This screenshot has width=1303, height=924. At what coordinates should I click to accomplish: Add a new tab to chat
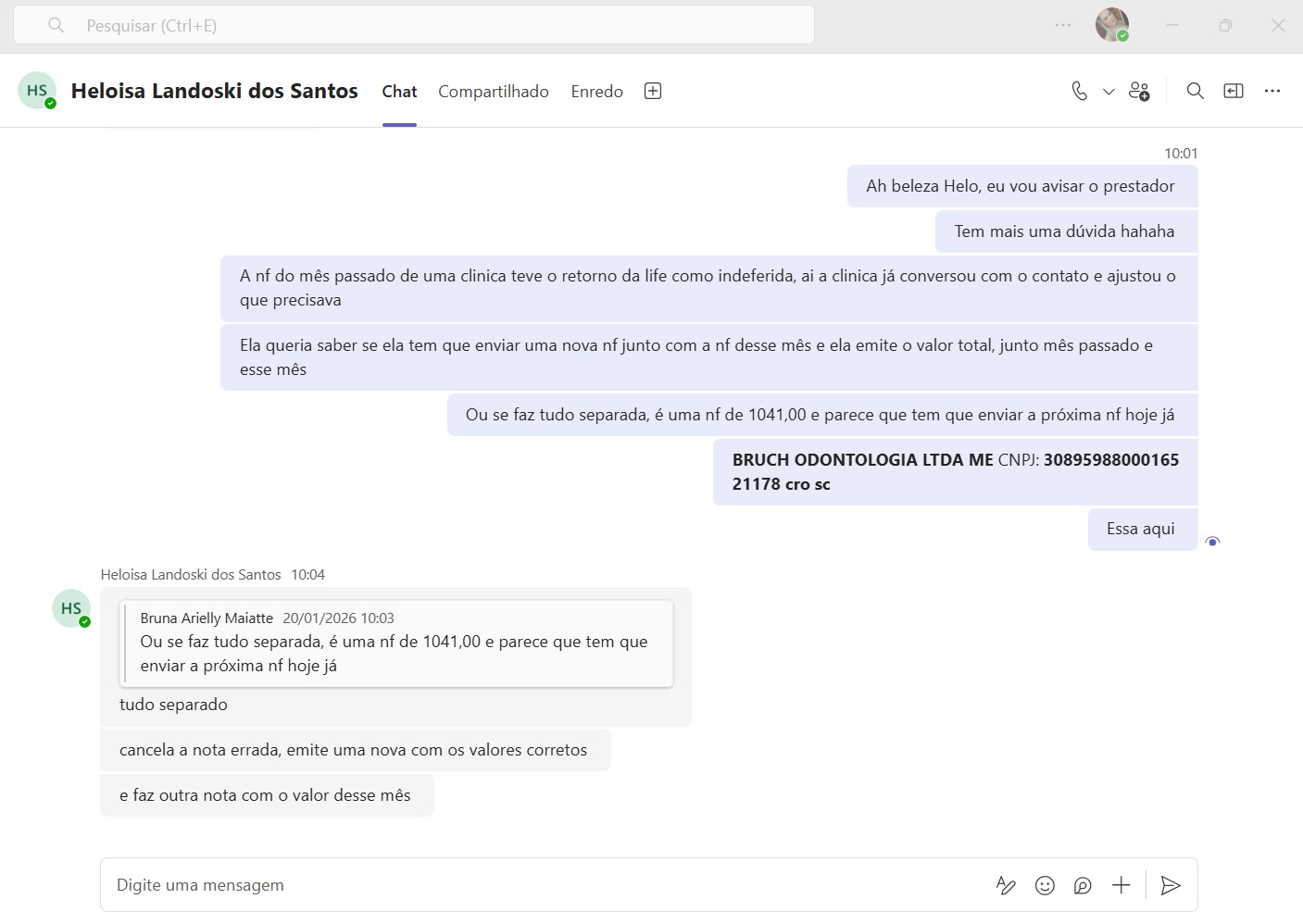pyautogui.click(x=653, y=91)
